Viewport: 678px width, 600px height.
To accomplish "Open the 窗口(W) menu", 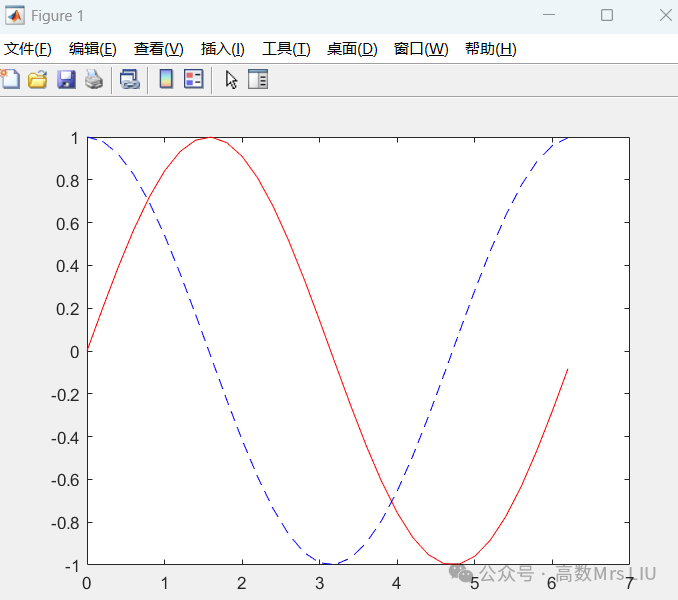I will (421, 49).
